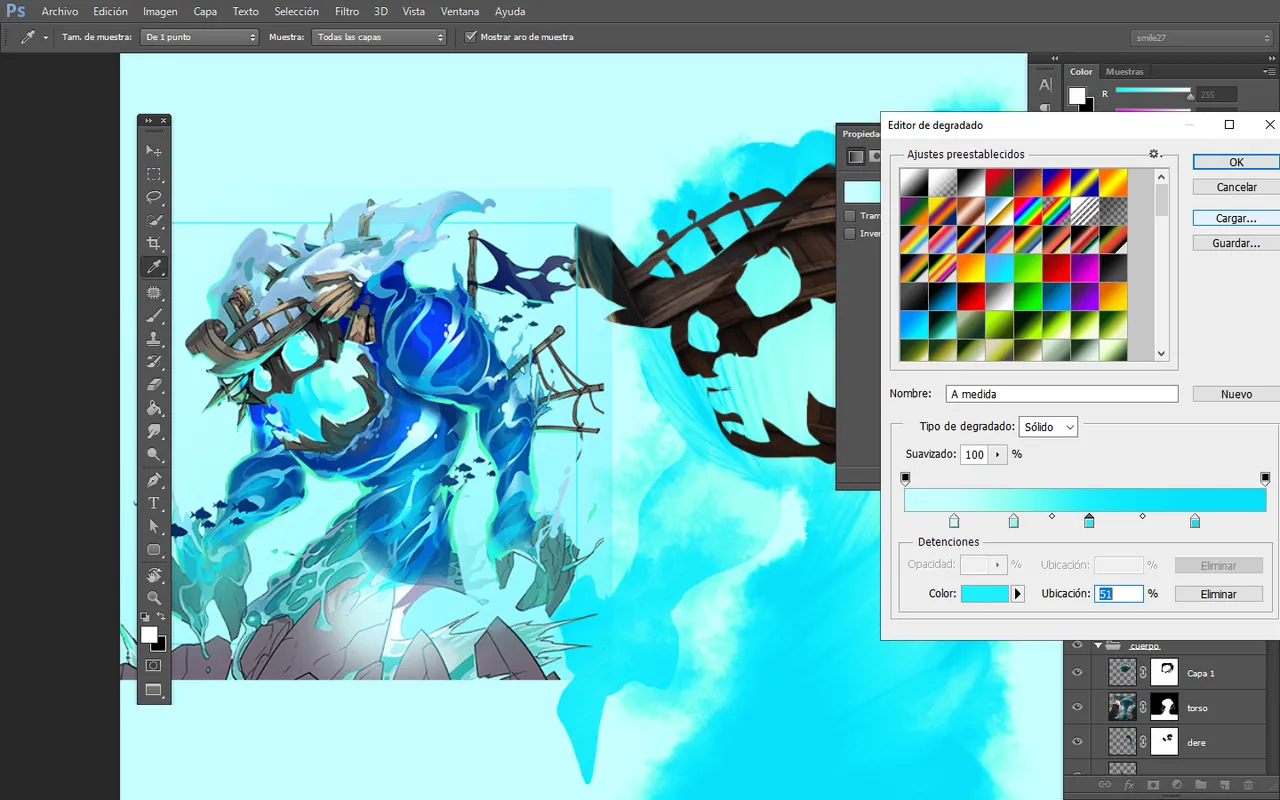This screenshot has width=1280, height=800.
Task: Create new layer icon in Layers panel
Action: click(x=1225, y=786)
